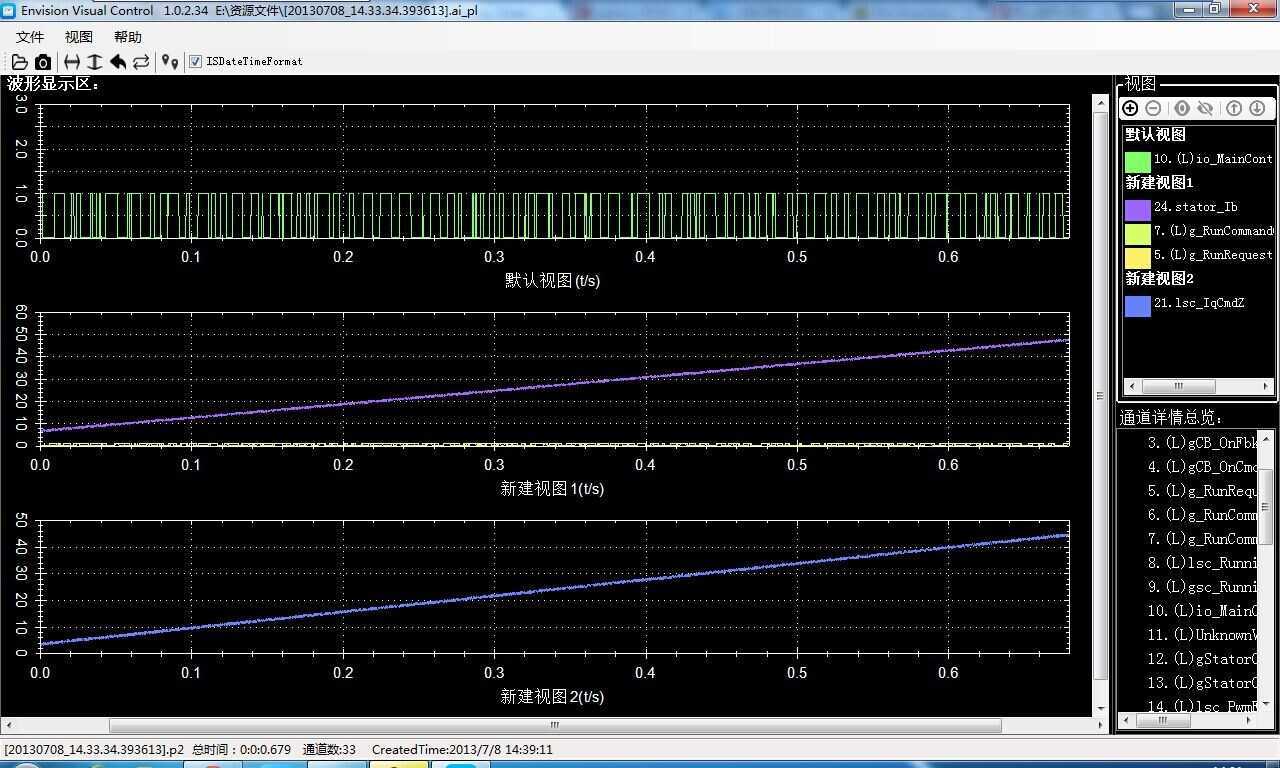Select the vertical stretch tool

[x=94, y=62]
